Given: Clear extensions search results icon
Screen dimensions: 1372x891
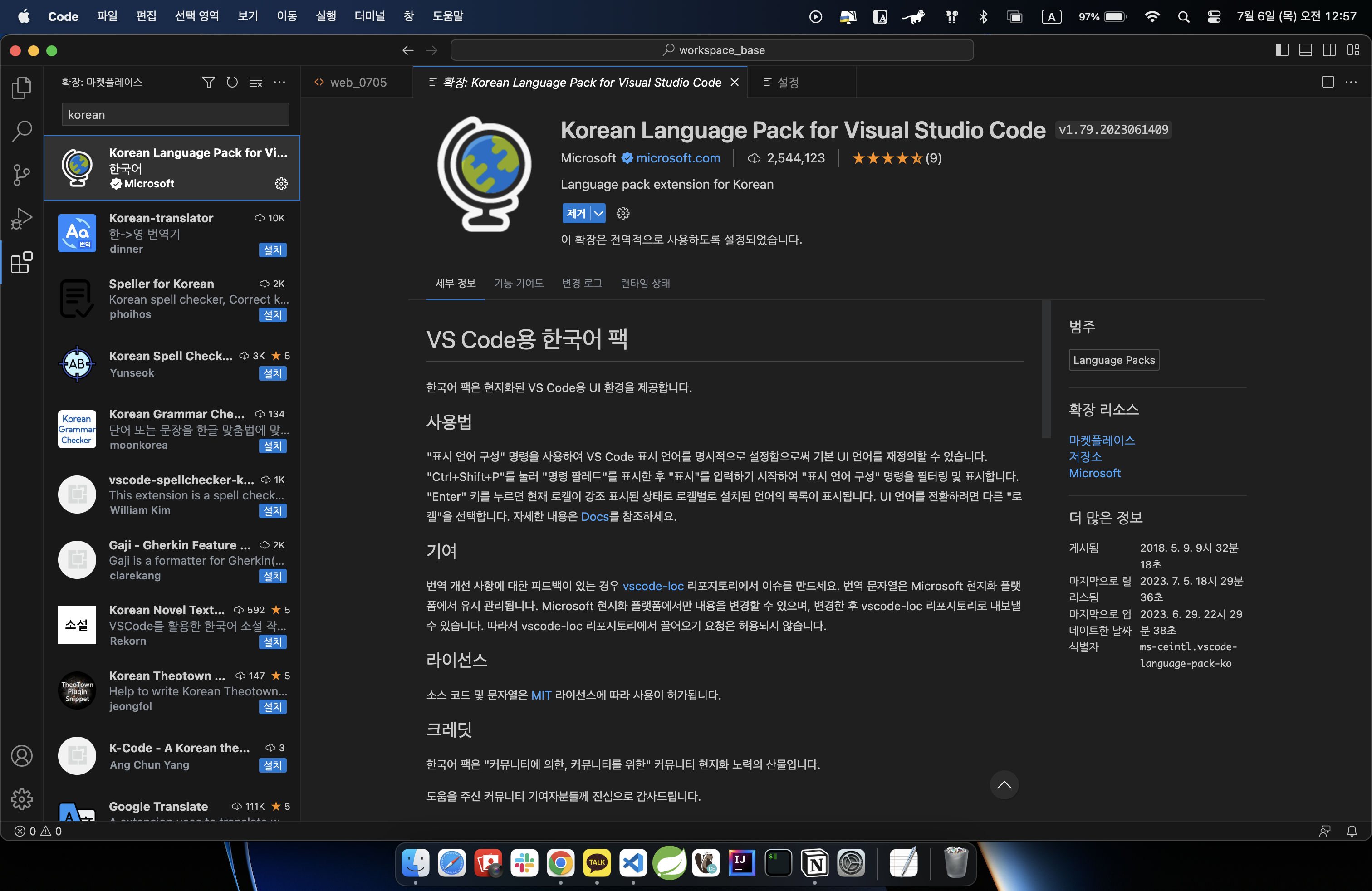Looking at the screenshot, I should point(255,83).
